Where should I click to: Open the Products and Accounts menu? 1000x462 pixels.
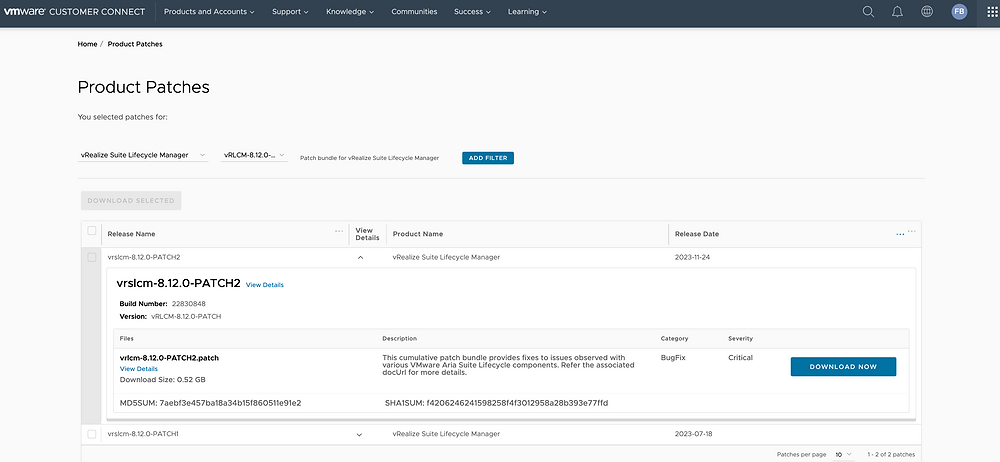tap(209, 11)
